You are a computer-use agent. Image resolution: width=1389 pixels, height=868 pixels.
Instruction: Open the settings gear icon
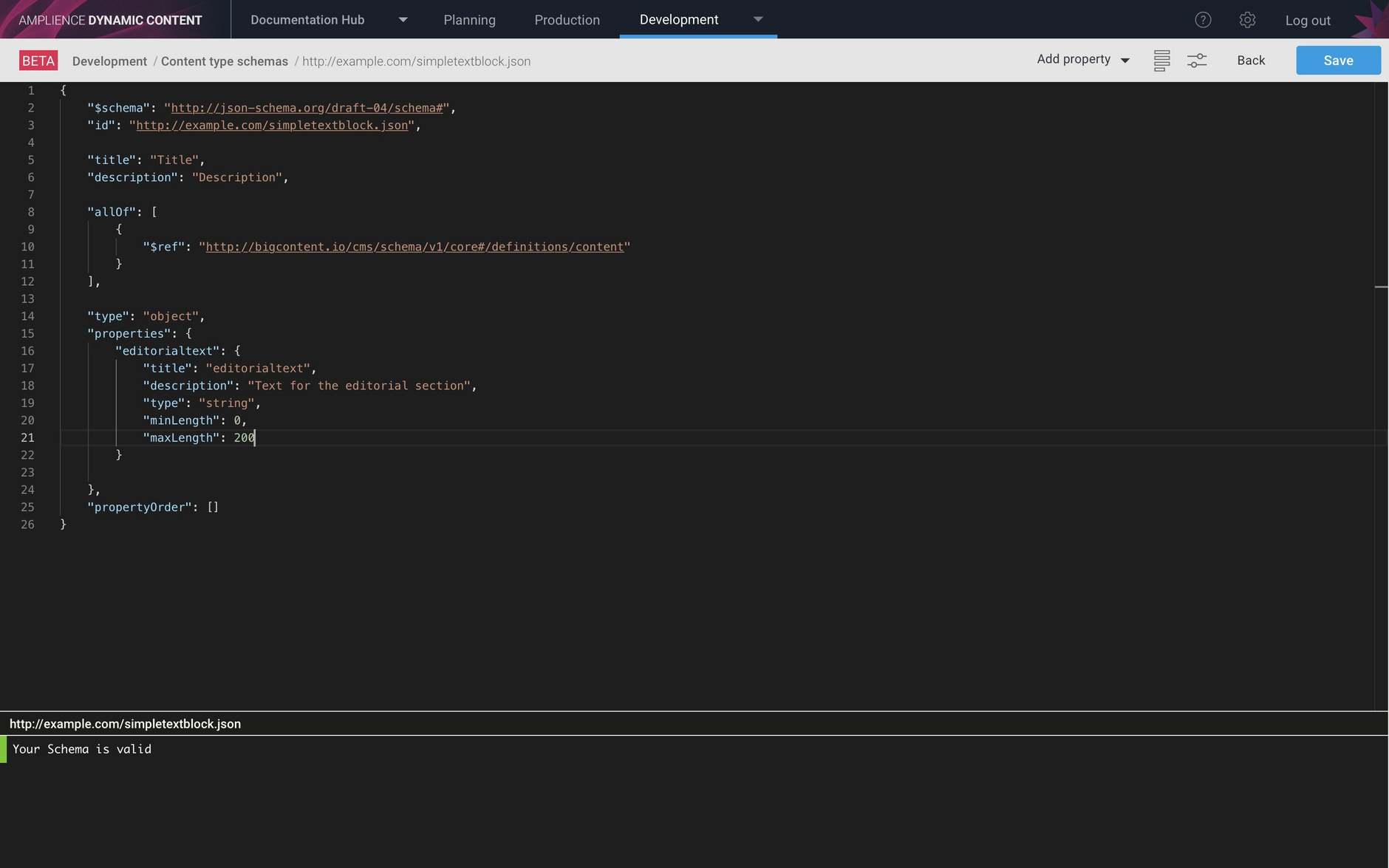(1248, 20)
